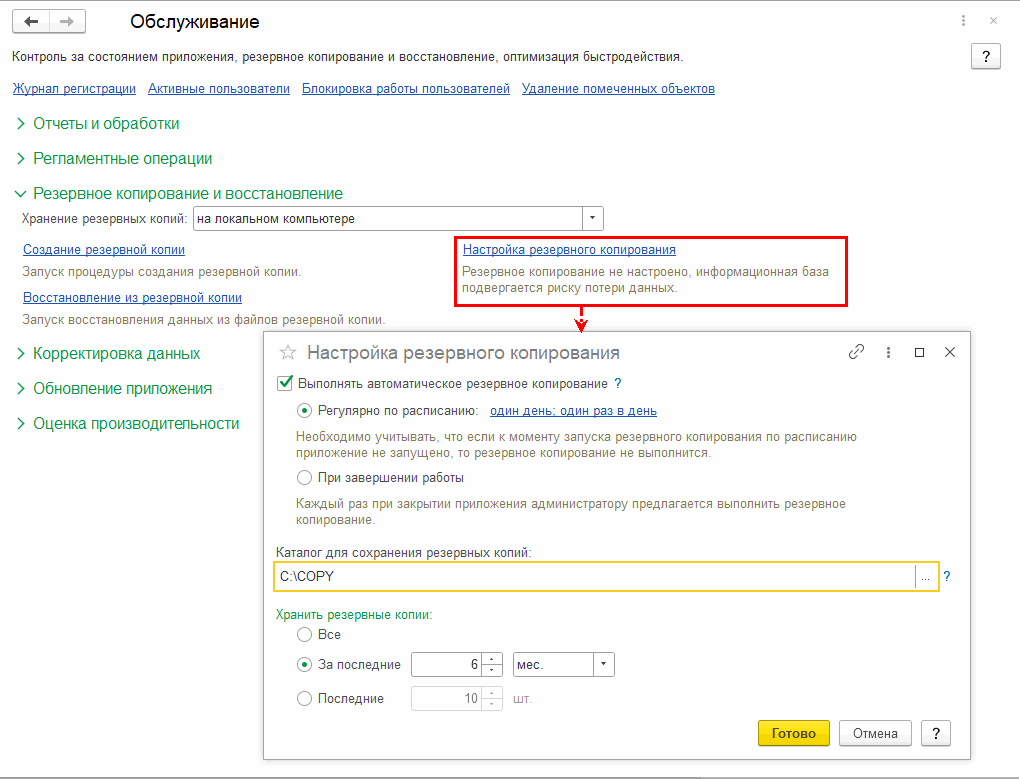Select 'Все' to keep all backups
This screenshot has height=779, width=1020.
(305, 635)
